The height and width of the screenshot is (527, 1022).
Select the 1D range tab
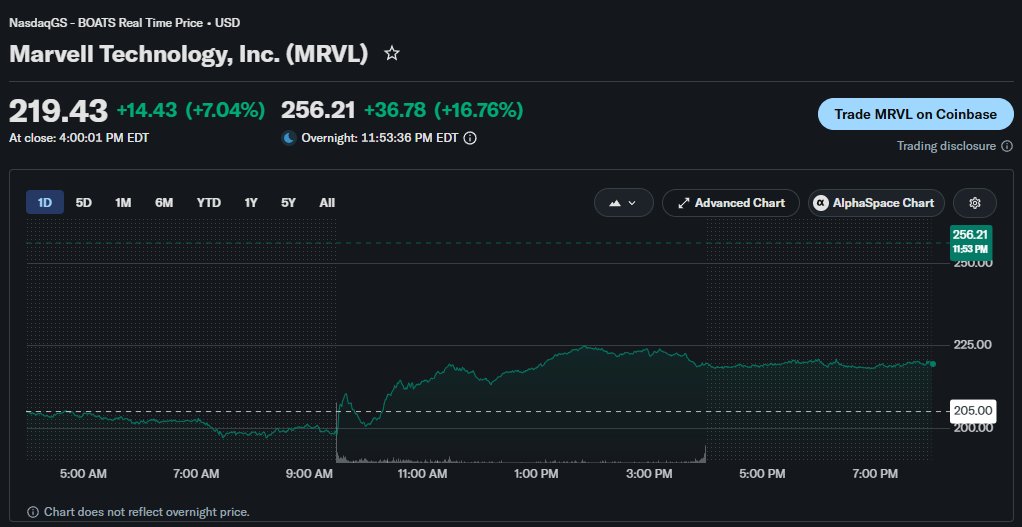coord(45,203)
